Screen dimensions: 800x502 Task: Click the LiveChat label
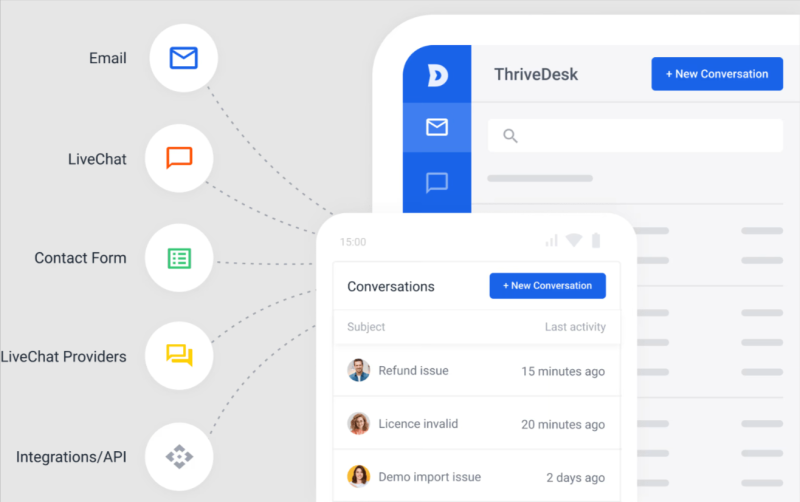97,159
